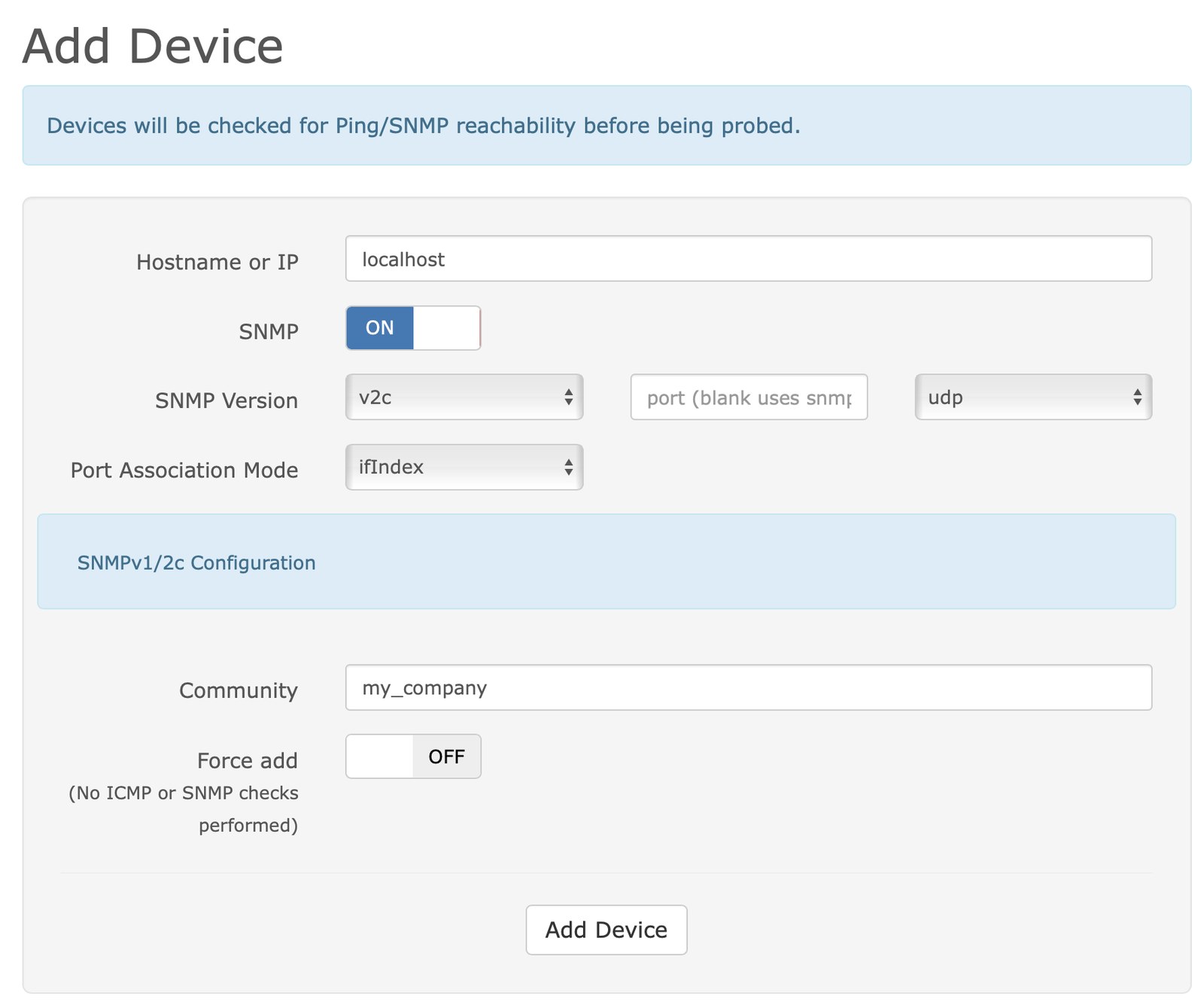Click the Force add label
The image size is (1204, 1008).
(248, 760)
